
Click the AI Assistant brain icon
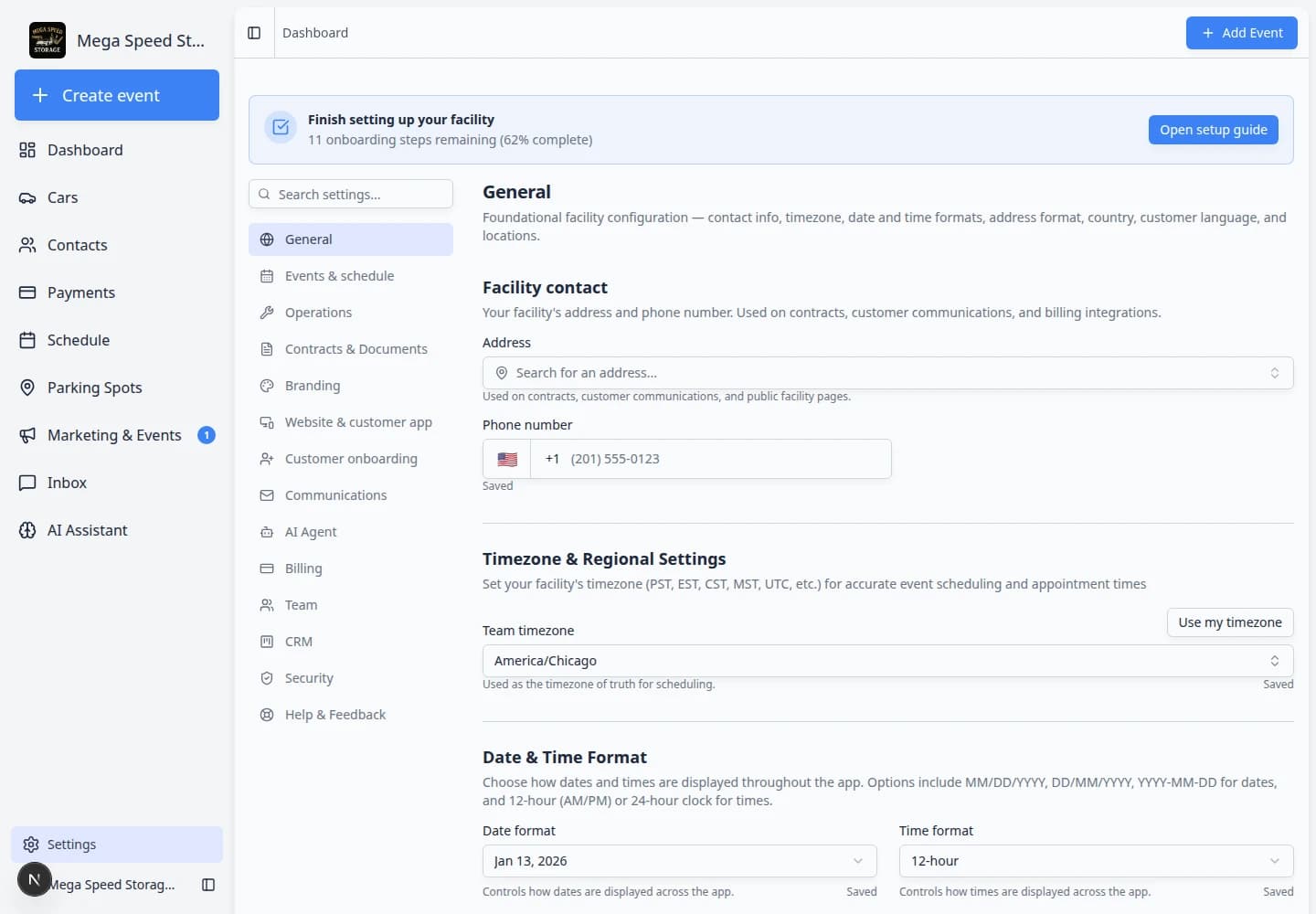click(x=27, y=530)
